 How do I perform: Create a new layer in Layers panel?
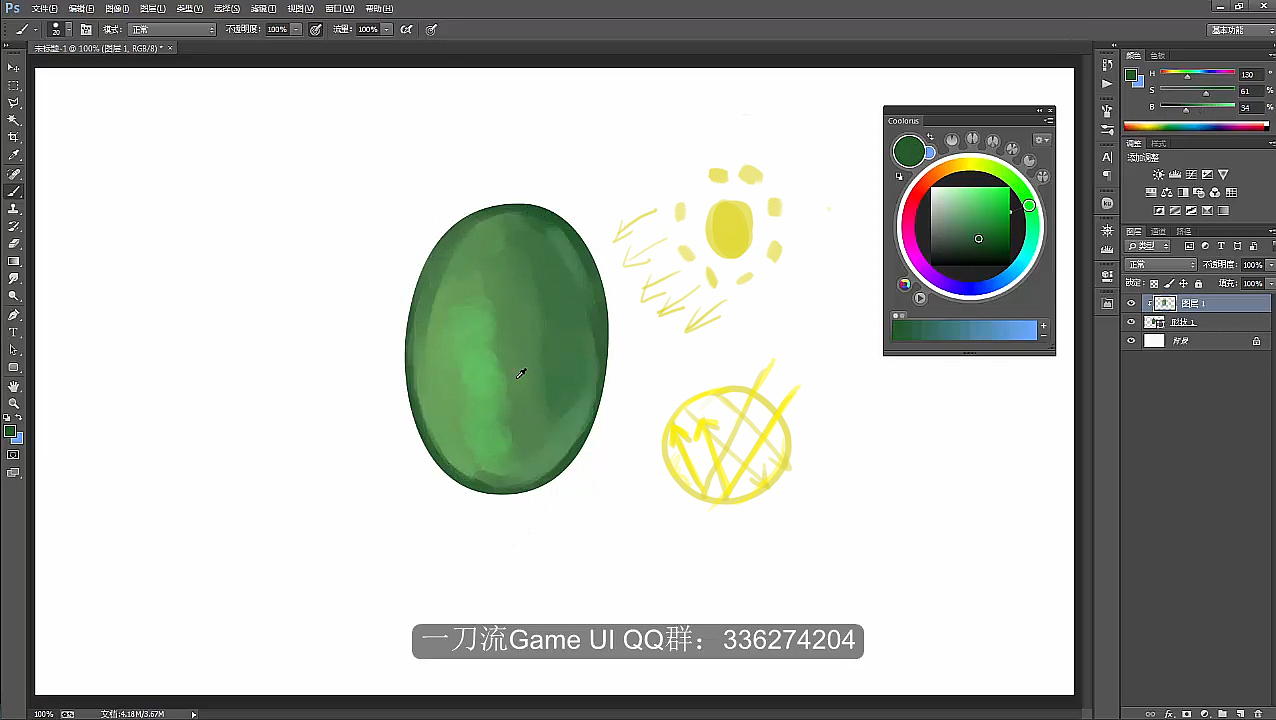point(1240,713)
